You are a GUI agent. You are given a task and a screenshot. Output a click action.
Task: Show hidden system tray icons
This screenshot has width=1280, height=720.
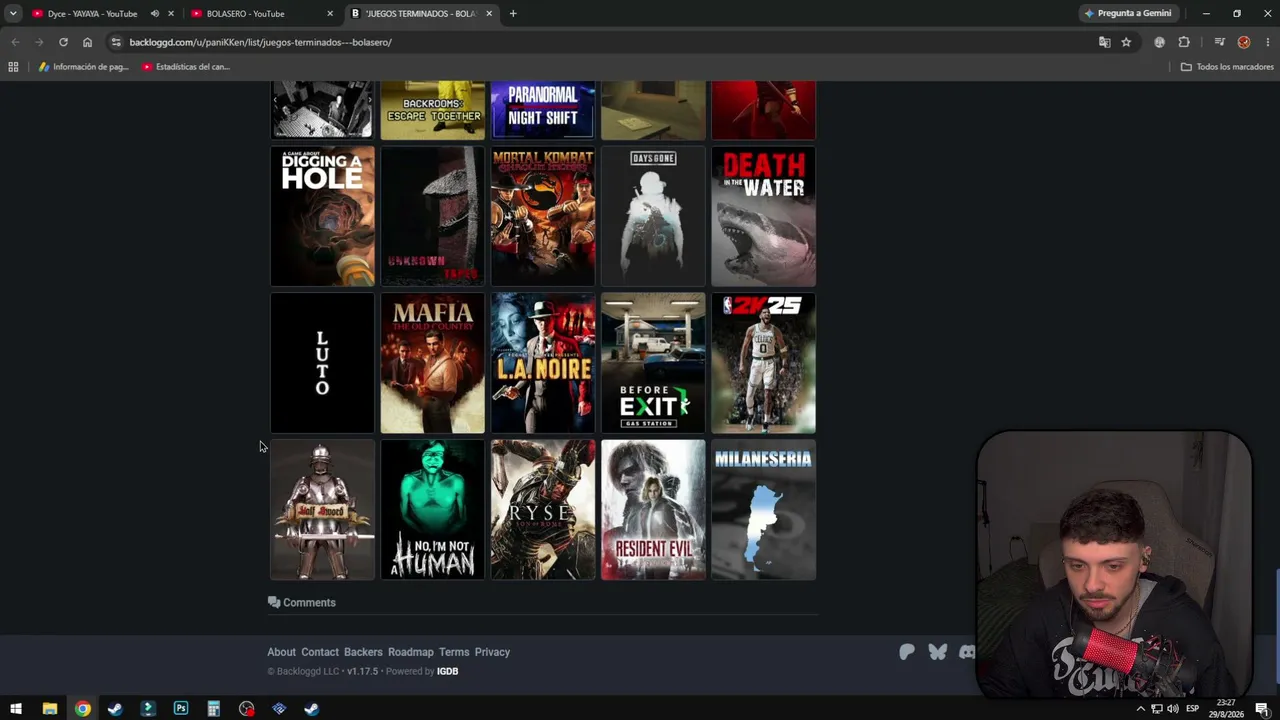(1141, 709)
